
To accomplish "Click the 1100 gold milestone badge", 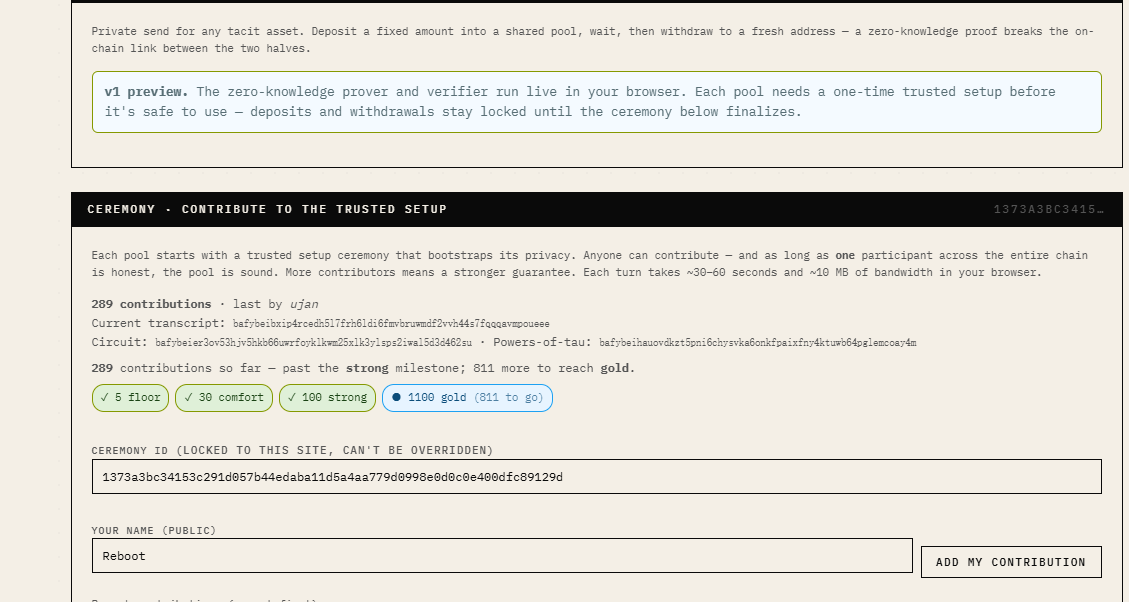I will point(467,397).
